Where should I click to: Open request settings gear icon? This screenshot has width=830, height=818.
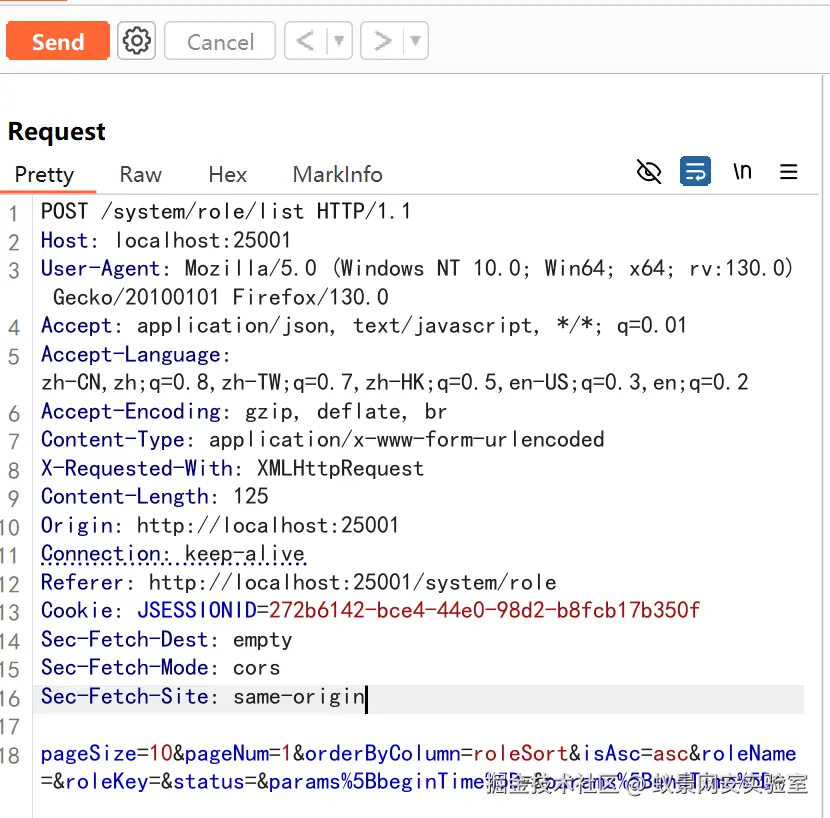point(137,41)
